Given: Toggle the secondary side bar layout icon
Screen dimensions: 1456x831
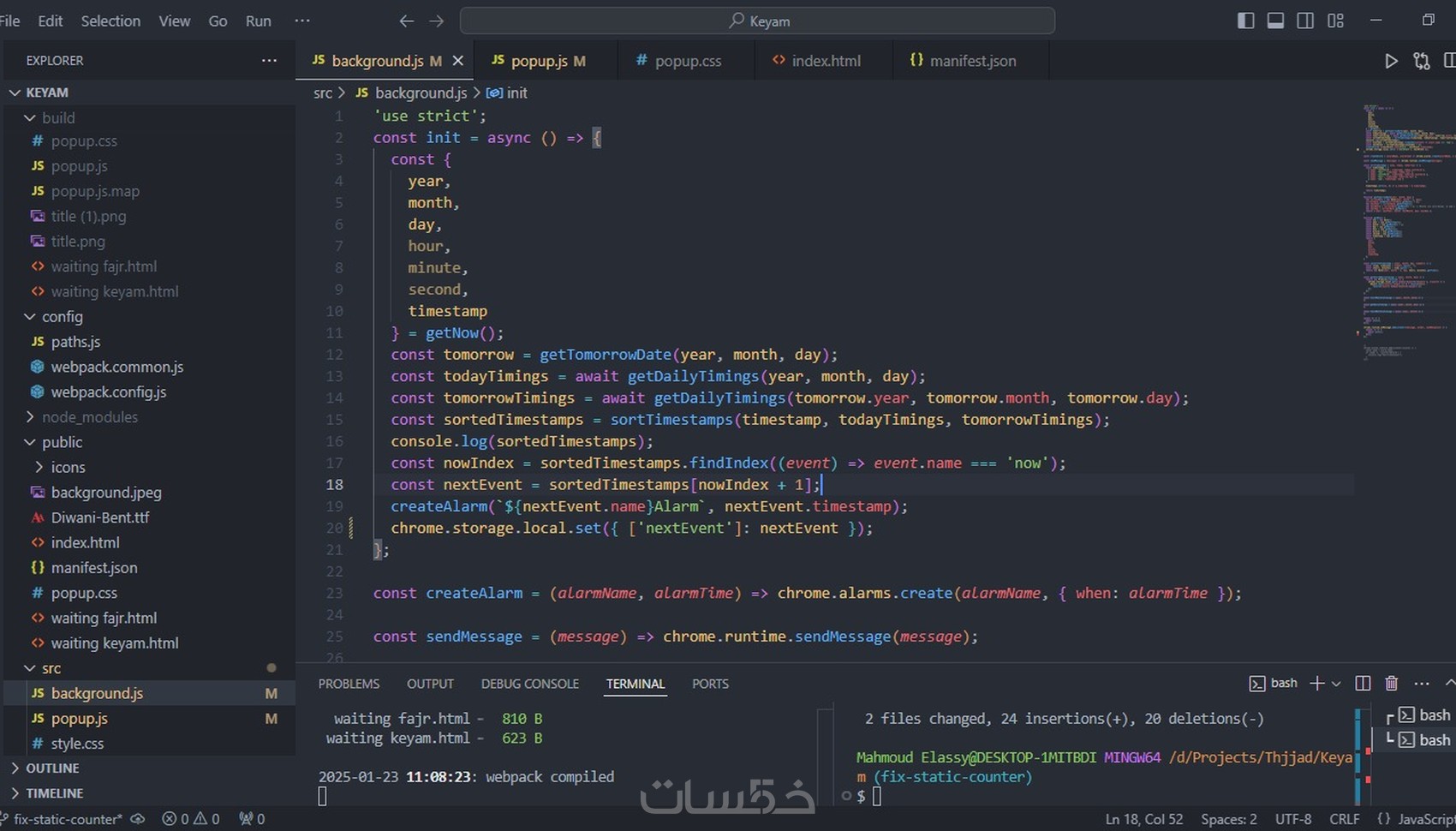Looking at the screenshot, I should coord(1305,21).
